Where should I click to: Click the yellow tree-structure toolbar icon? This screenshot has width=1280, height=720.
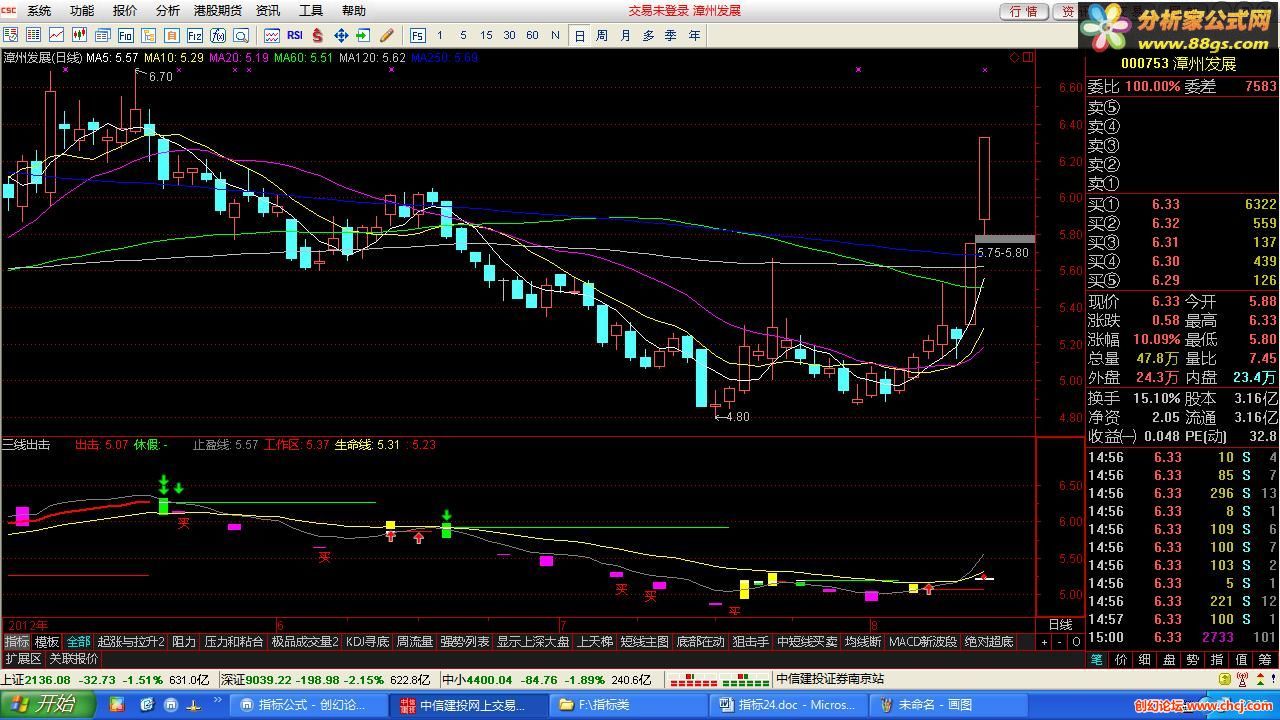[149, 35]
